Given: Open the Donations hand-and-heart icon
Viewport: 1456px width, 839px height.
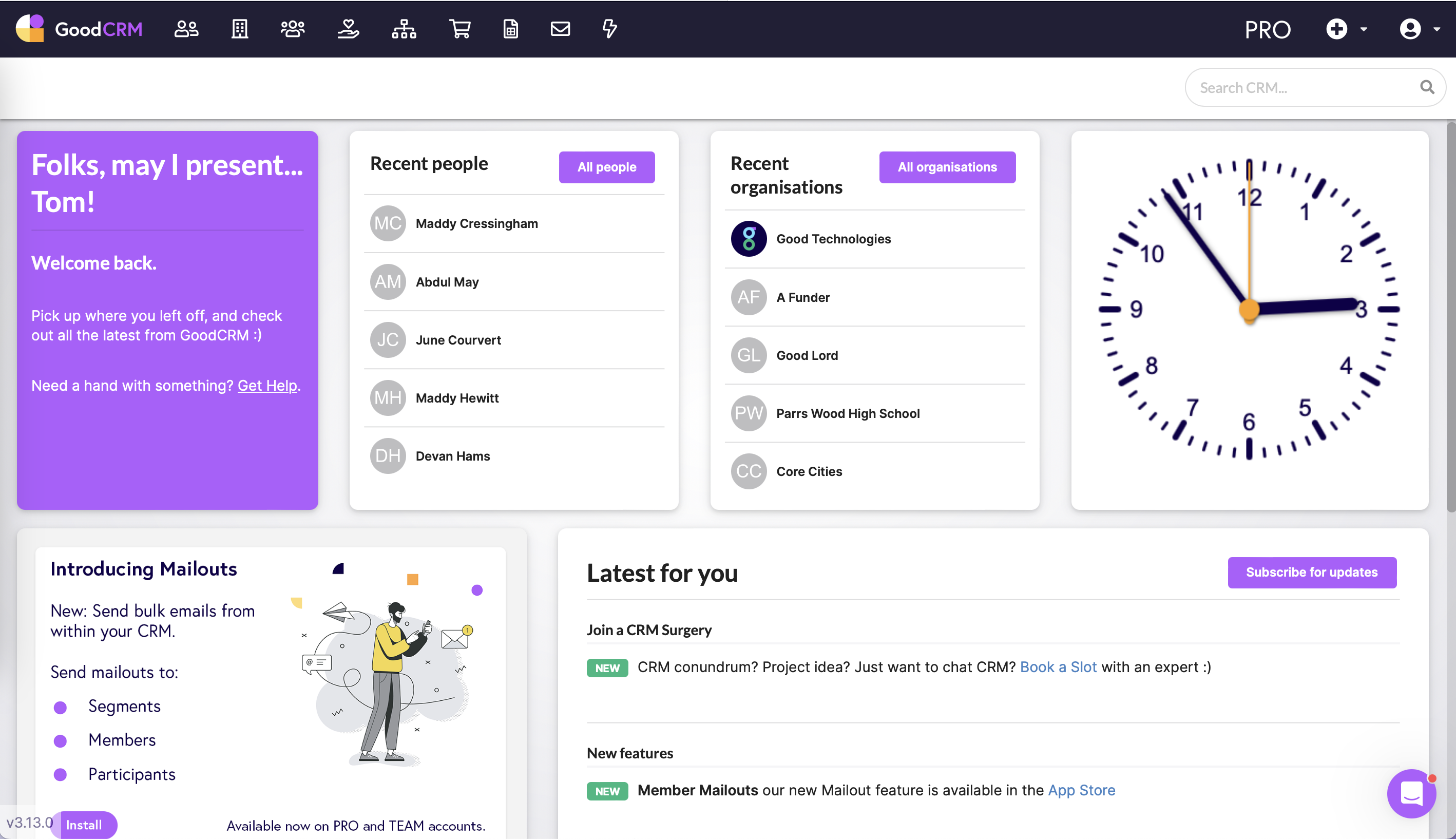Looking at the screenshot, I should click(348, 29).
